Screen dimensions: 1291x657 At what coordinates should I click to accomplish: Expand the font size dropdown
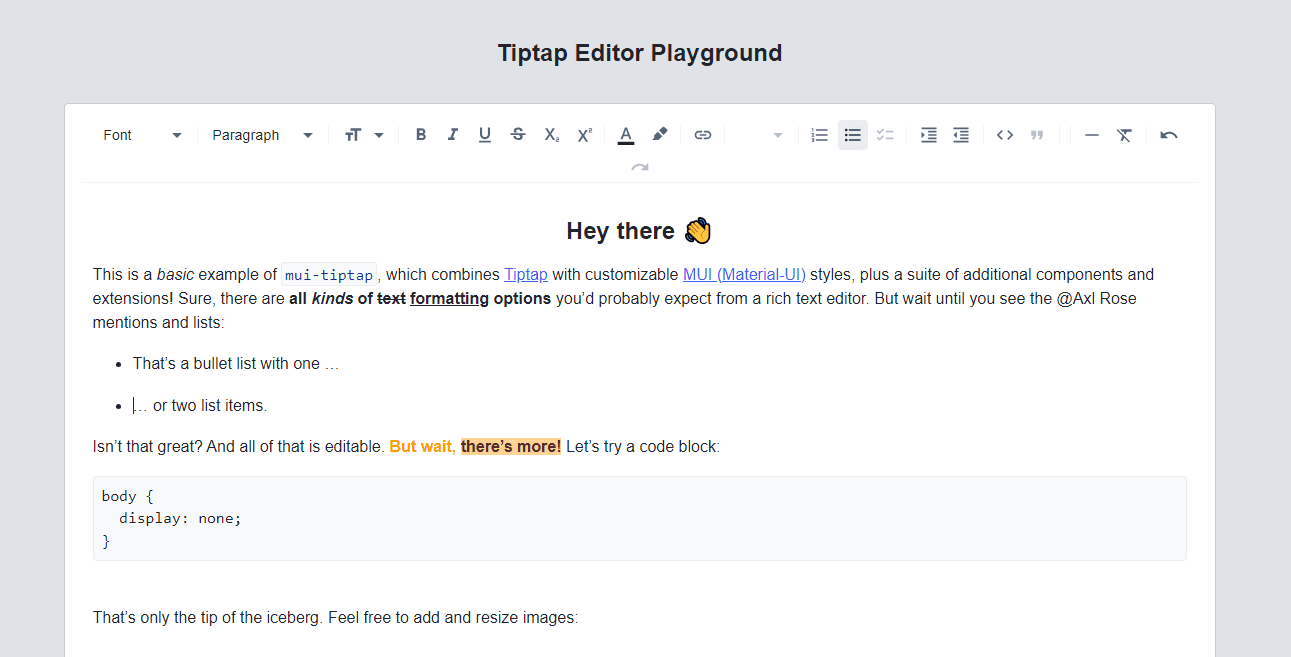[364, 135]
